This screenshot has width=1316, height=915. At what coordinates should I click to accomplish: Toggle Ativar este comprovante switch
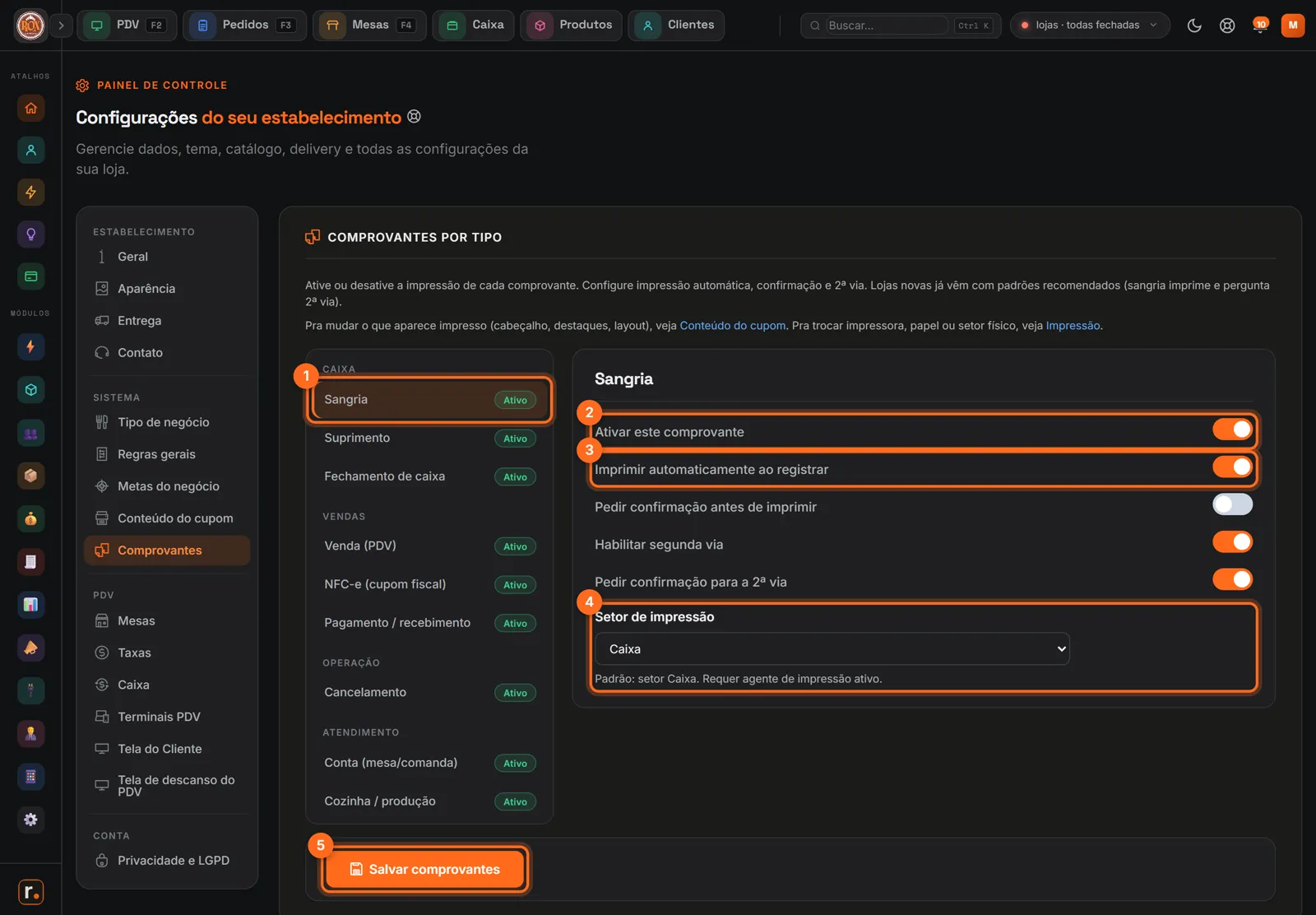(1232, 430)
